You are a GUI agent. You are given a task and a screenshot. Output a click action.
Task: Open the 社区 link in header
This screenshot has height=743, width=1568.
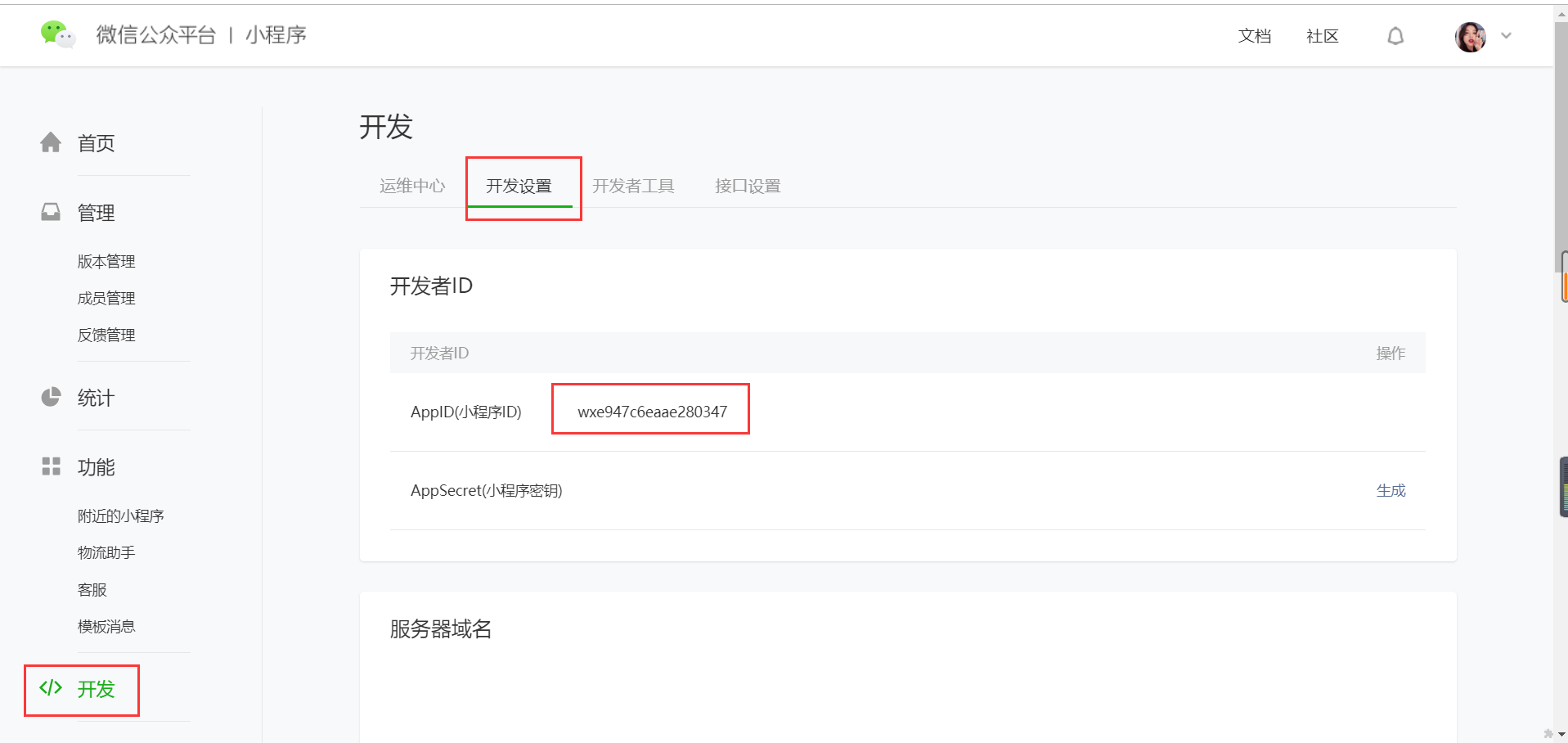coord(1323,36)
